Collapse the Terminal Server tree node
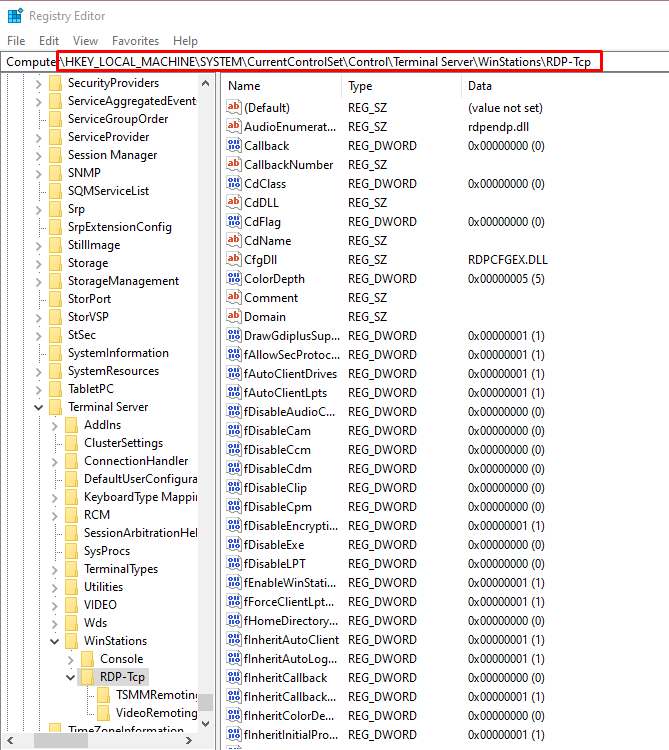 (39, 407)
